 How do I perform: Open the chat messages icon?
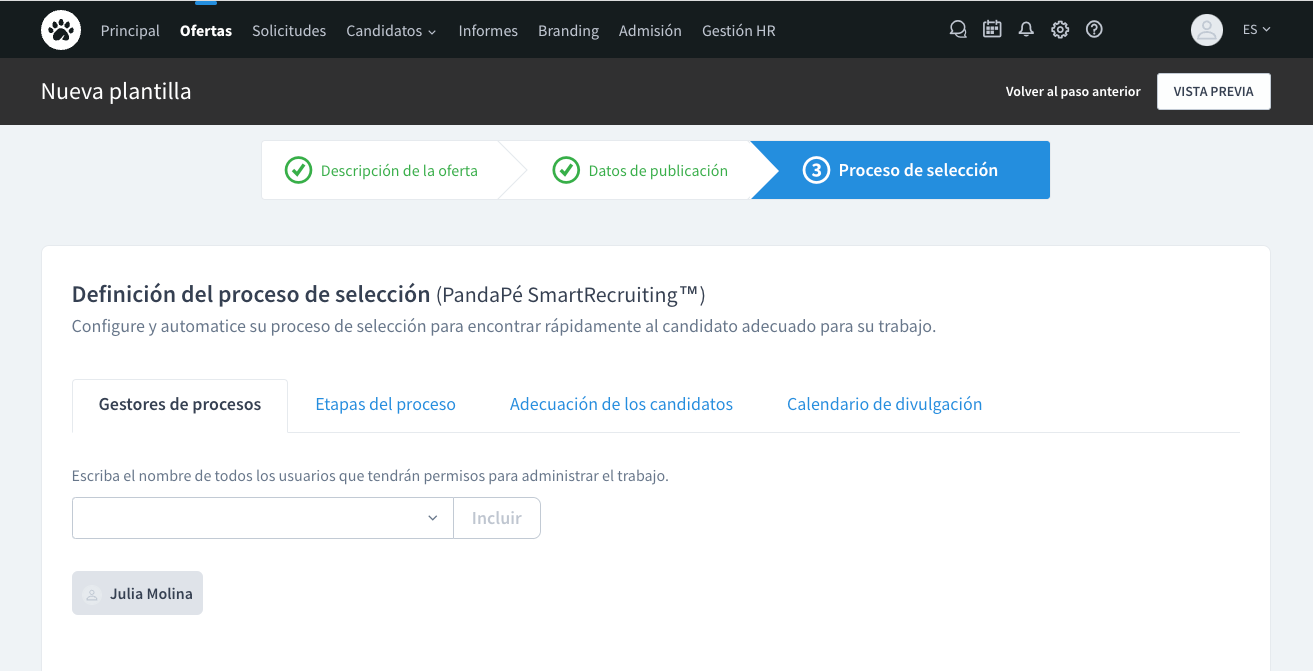[x=957, y=29]
